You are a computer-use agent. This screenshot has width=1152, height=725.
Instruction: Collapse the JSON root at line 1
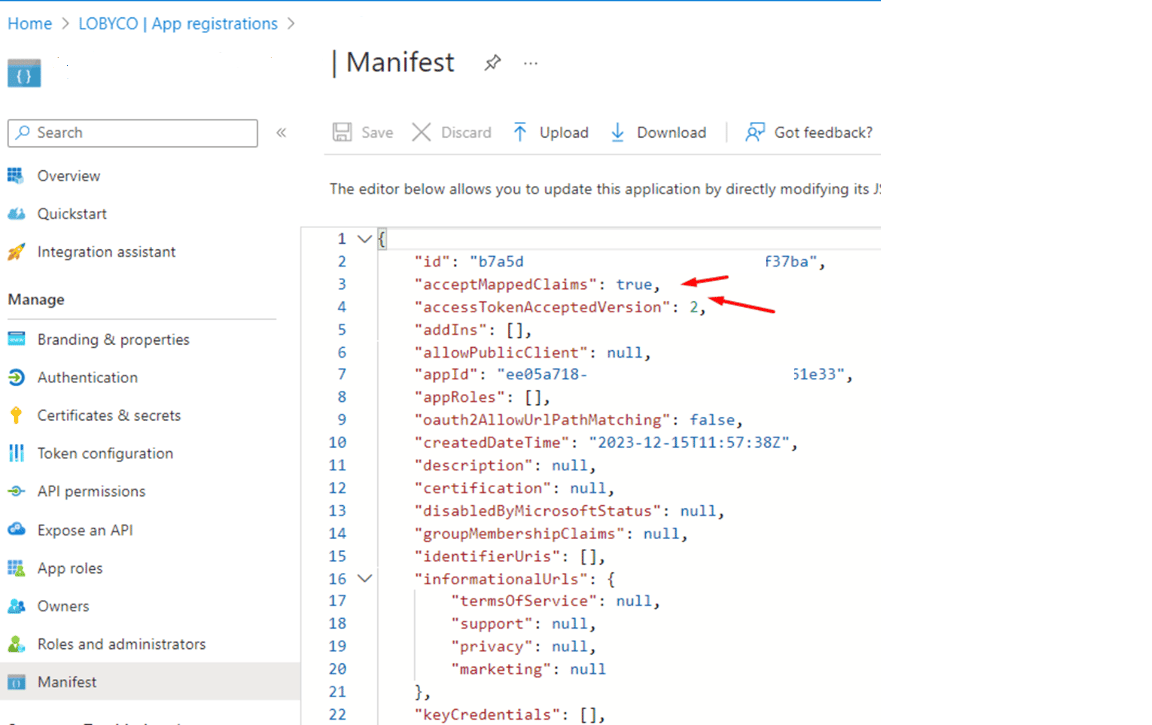pos(364,239)
